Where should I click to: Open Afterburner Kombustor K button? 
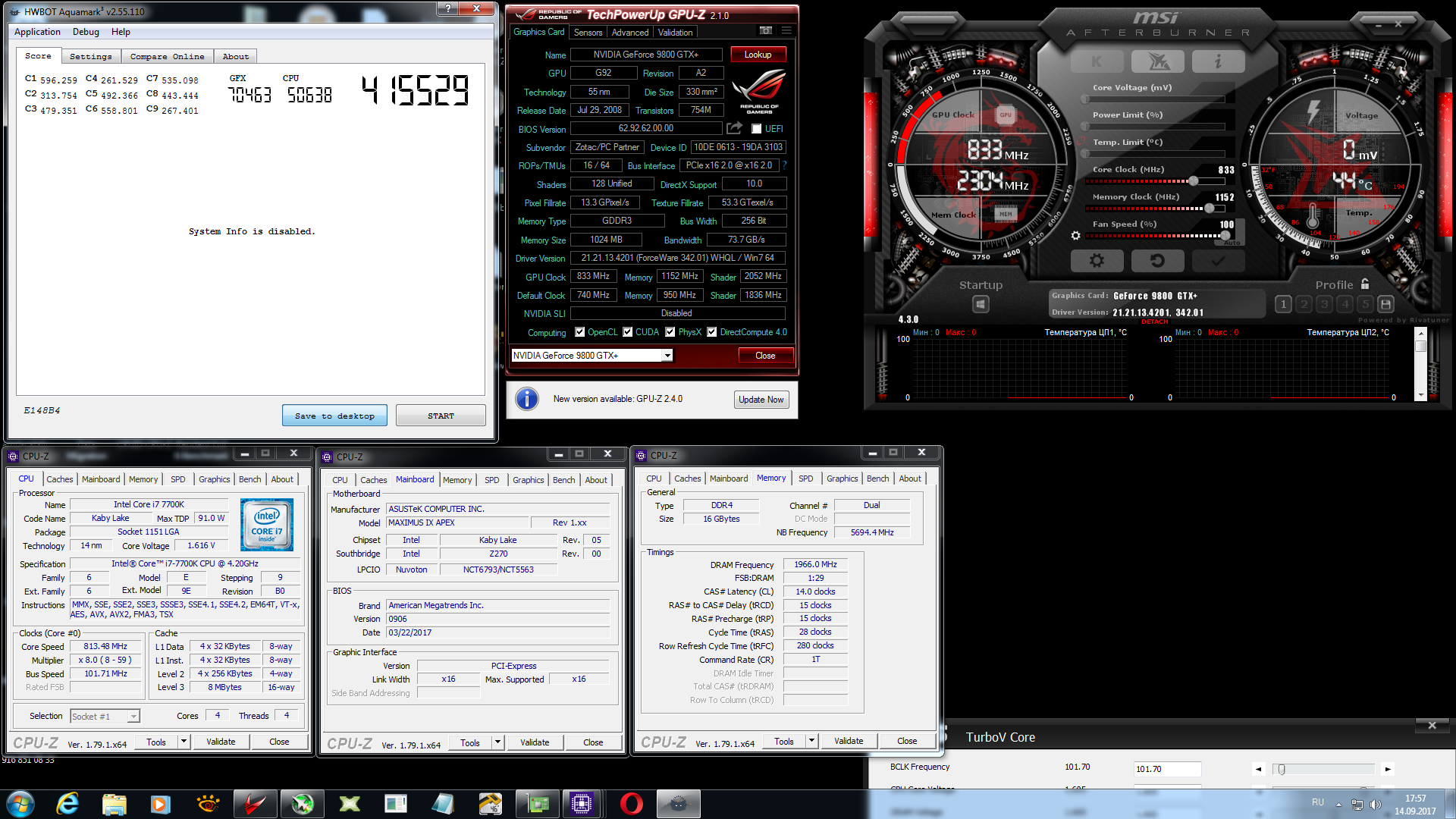point(1097,61)
